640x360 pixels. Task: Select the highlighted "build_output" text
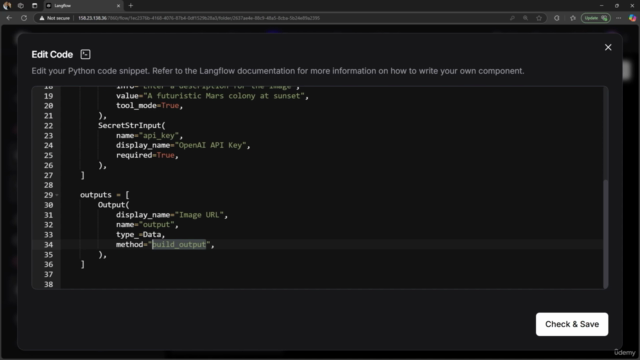point(179,244)
